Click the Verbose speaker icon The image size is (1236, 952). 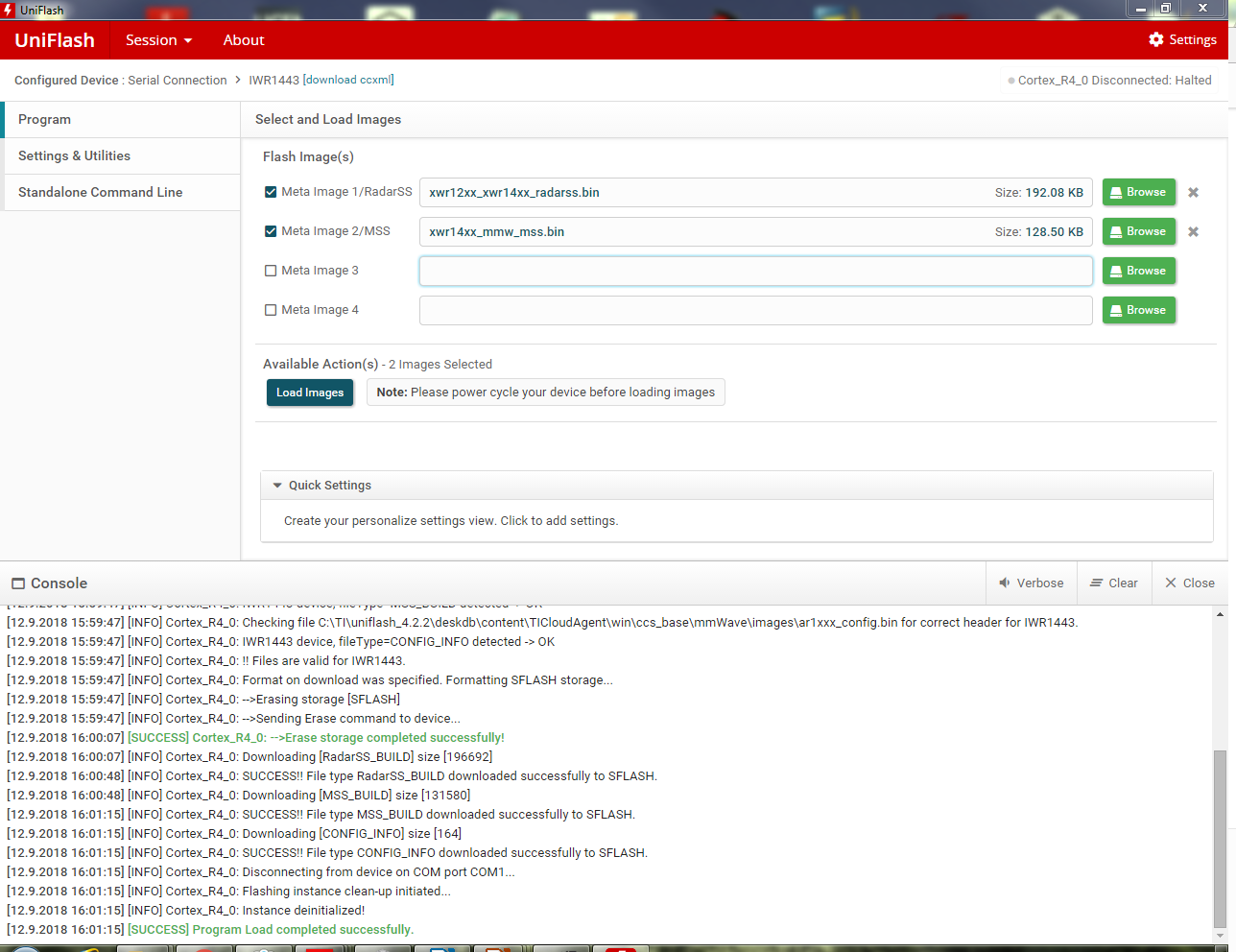(1005, 583)
